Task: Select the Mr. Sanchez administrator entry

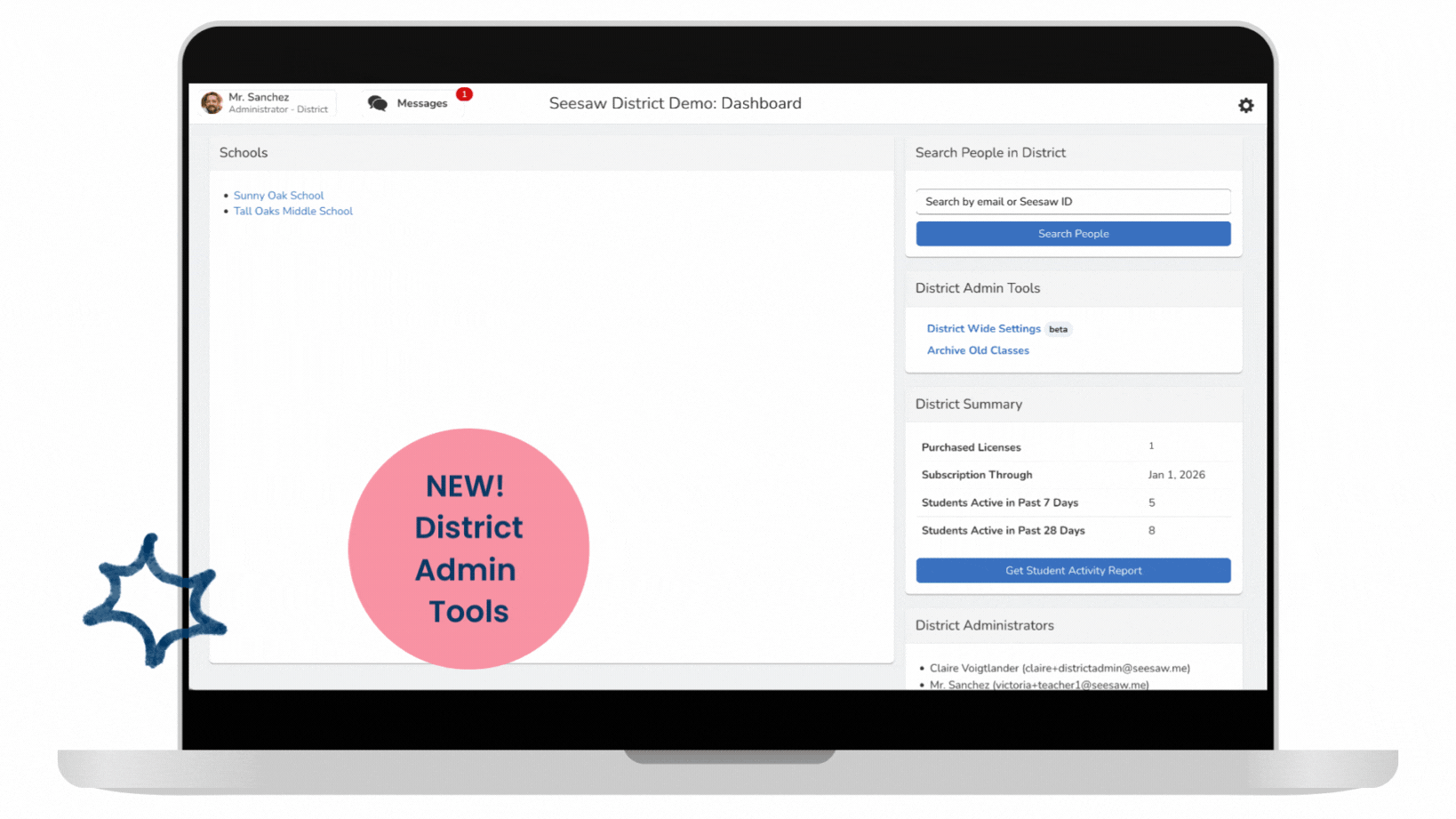Action: (x=1038, y=685)
